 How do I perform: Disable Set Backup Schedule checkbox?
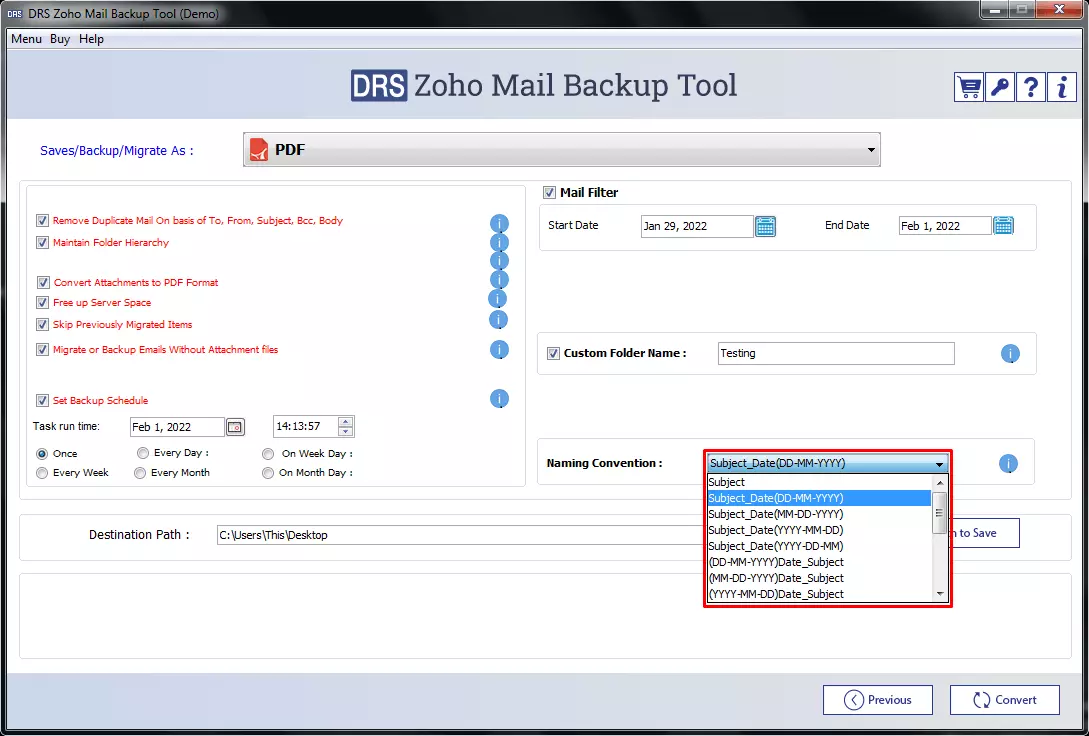(x=42, y=401)
